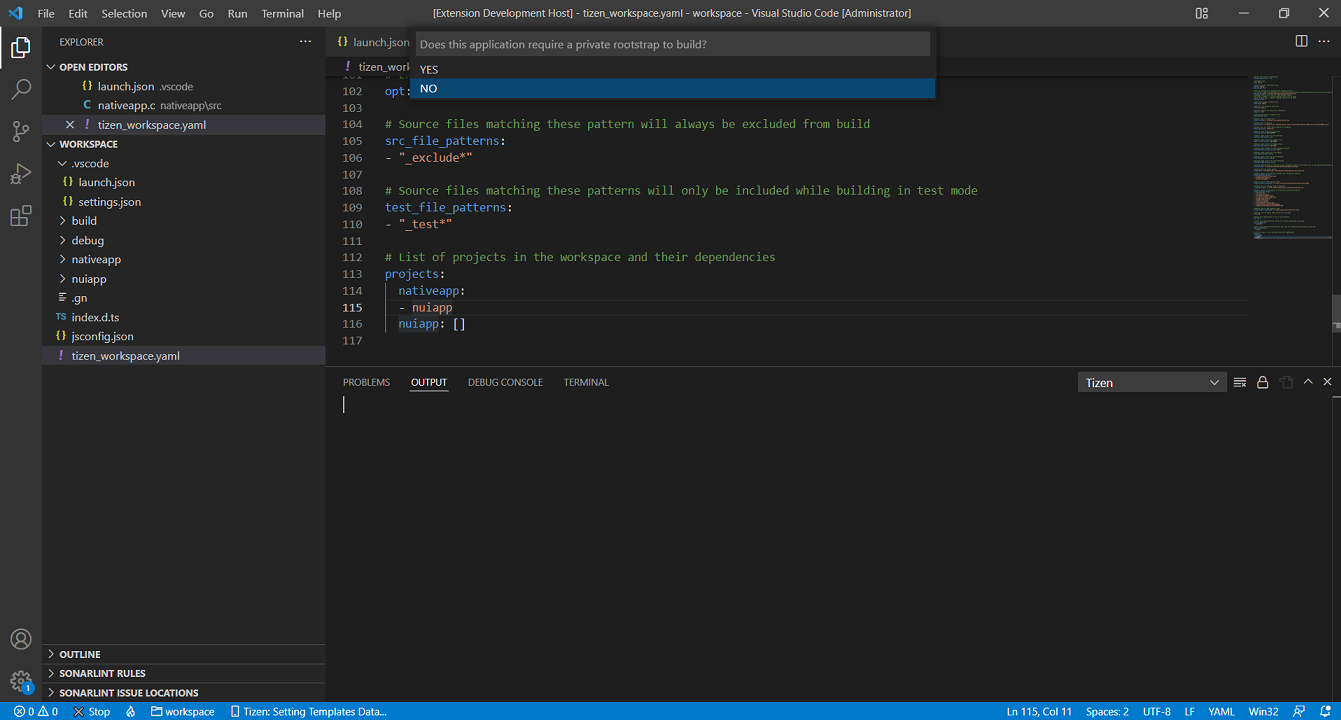Open the Source Control view
The width and height of the screenshot is (1341, 720).
(21, 132)
